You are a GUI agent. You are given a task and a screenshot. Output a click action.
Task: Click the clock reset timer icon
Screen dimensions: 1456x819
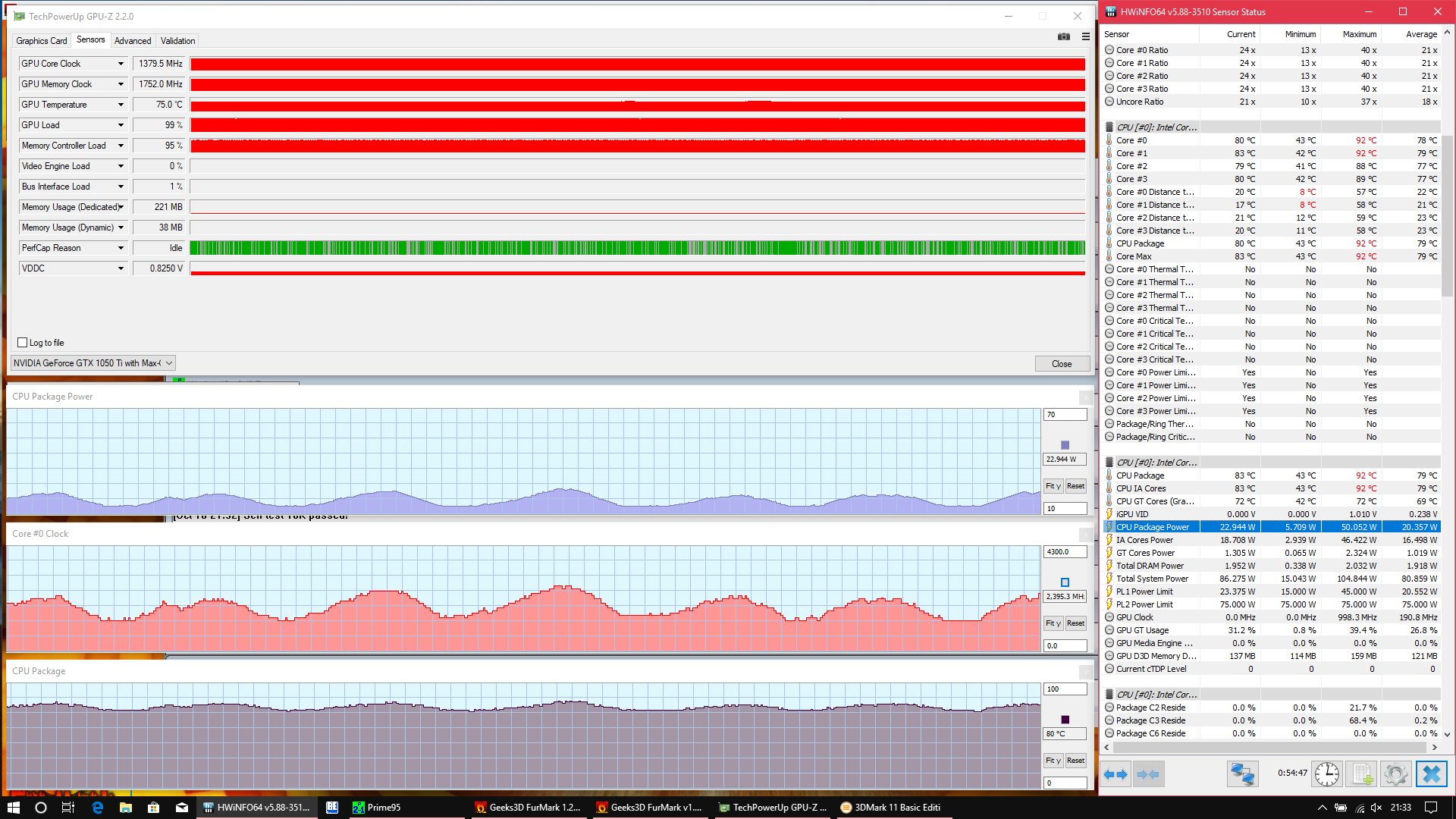point(1326,774)
